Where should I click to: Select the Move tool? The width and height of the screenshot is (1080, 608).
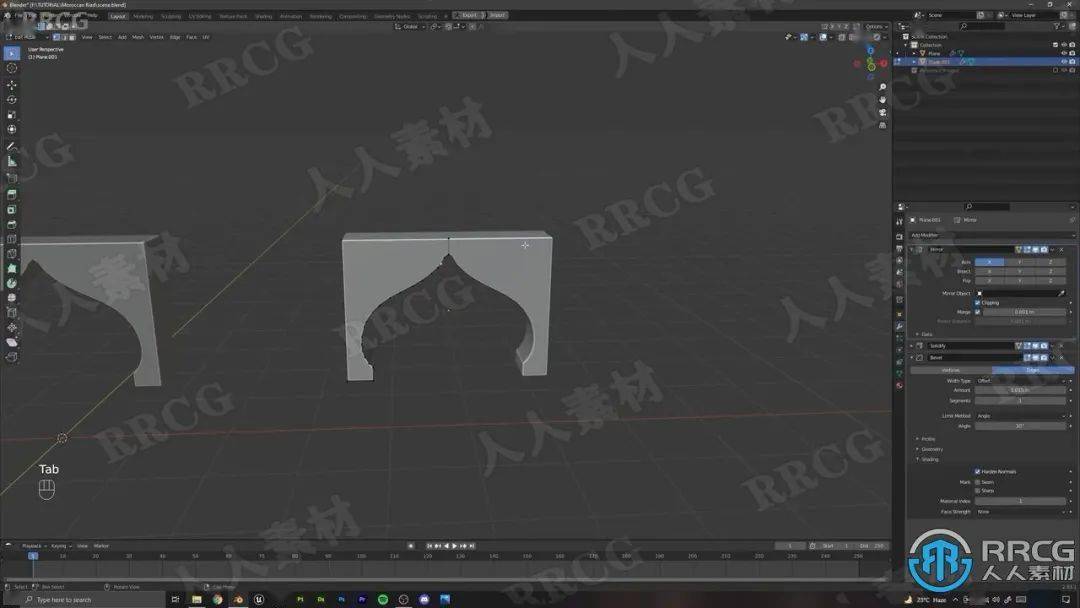click(x=12, y=85)
